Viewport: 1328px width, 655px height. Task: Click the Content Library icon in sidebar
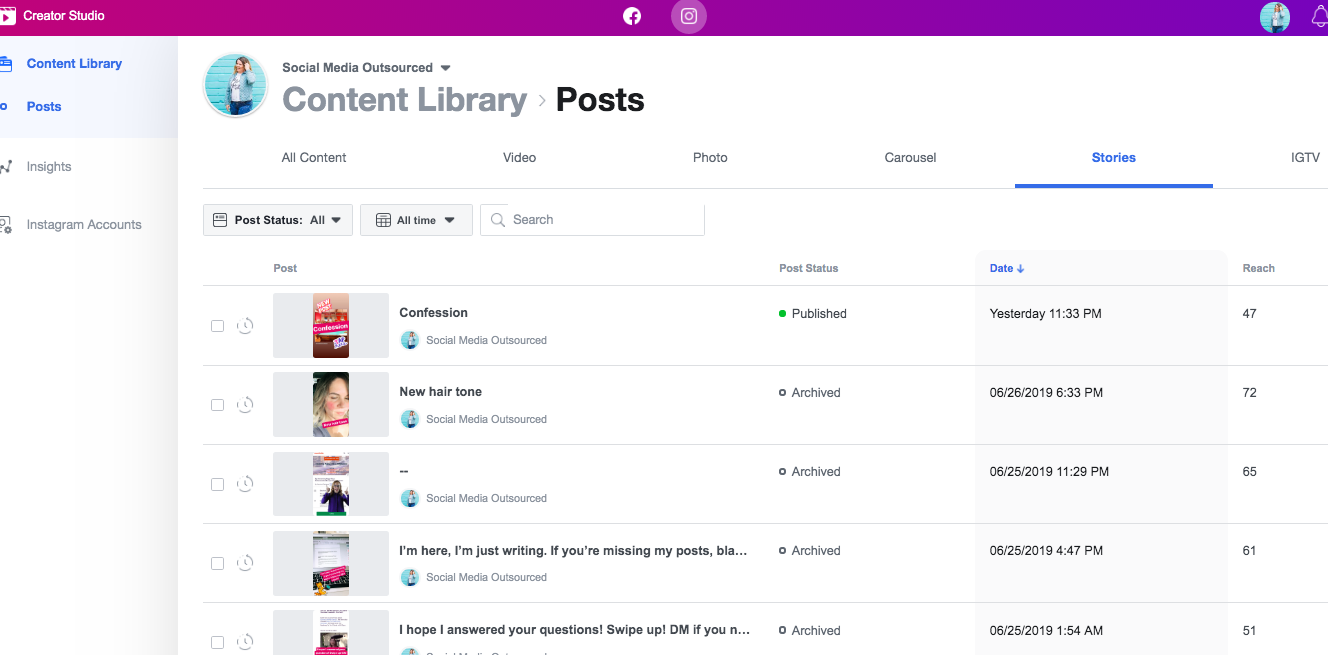tap(5, 63)
